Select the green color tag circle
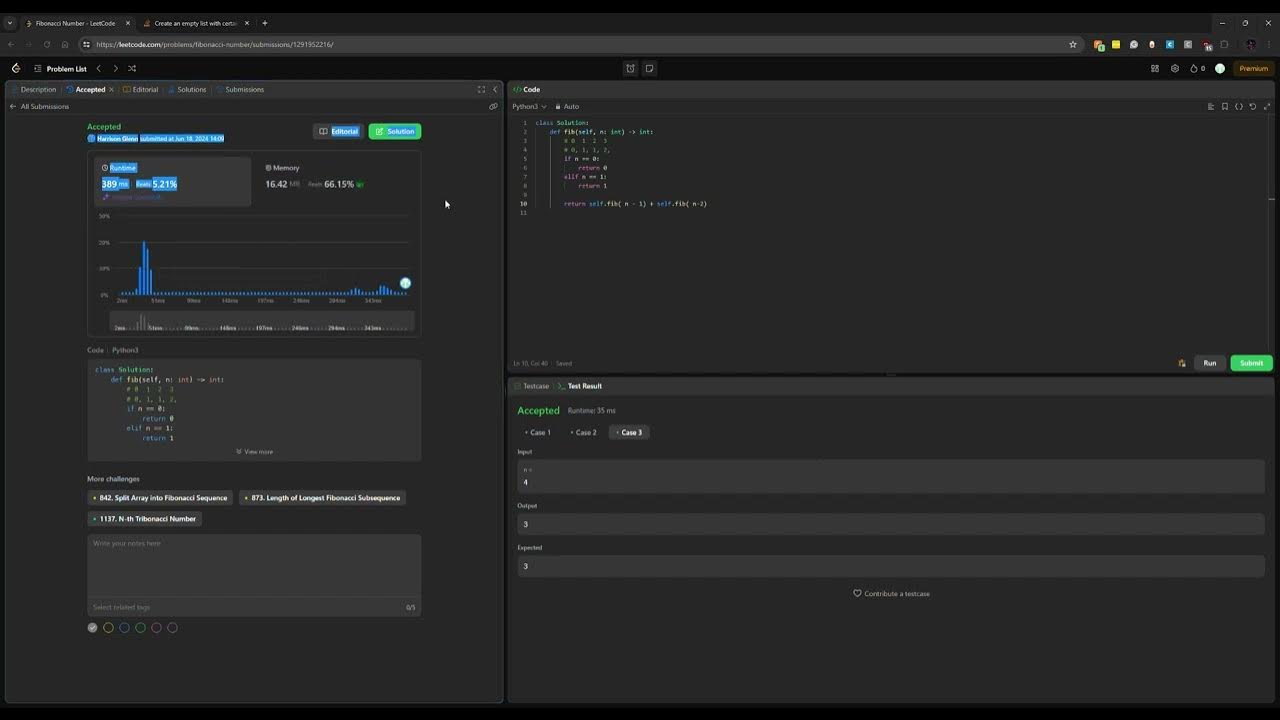The width and height of the screenshot is (1280, 720). pyautogui.click(x=140, y=628)
